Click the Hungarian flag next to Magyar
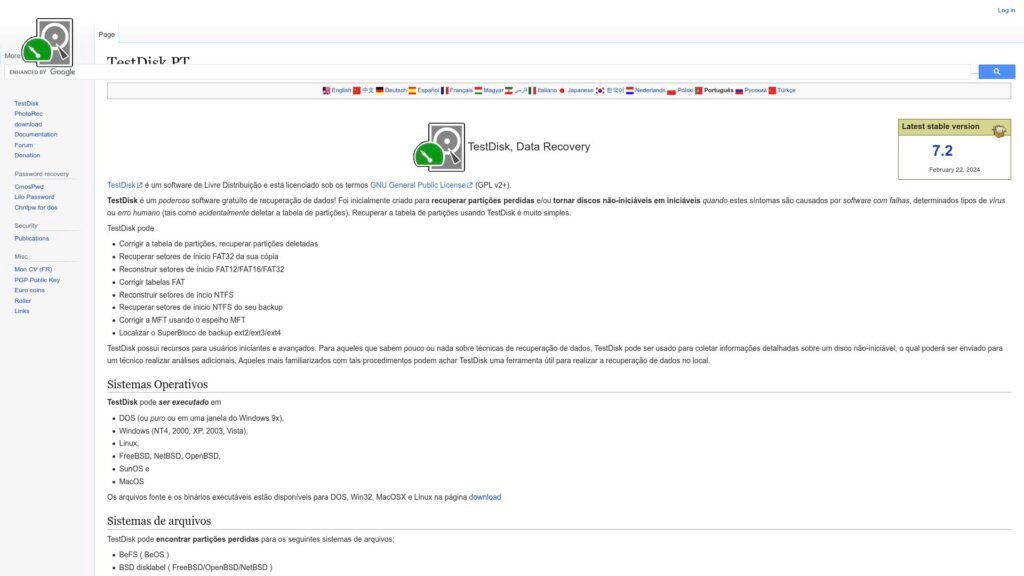1024x576 pixels. point(478,91)
